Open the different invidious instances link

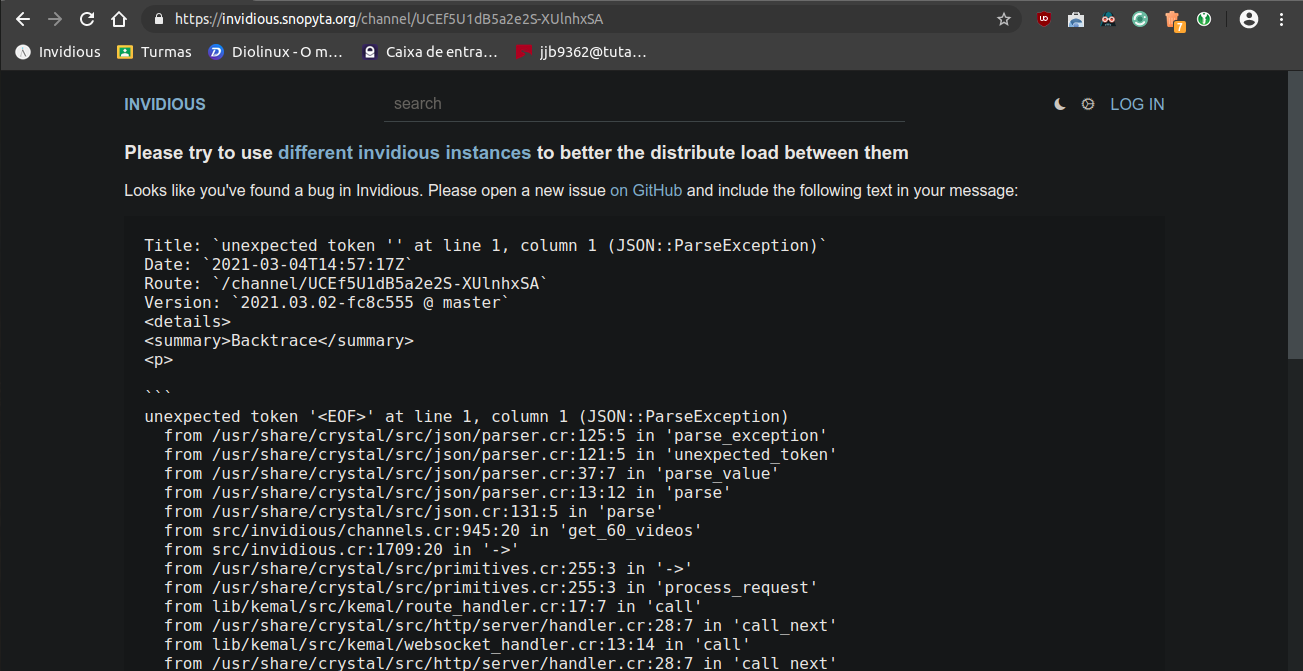pyautogui.click(x=404, y=153)
